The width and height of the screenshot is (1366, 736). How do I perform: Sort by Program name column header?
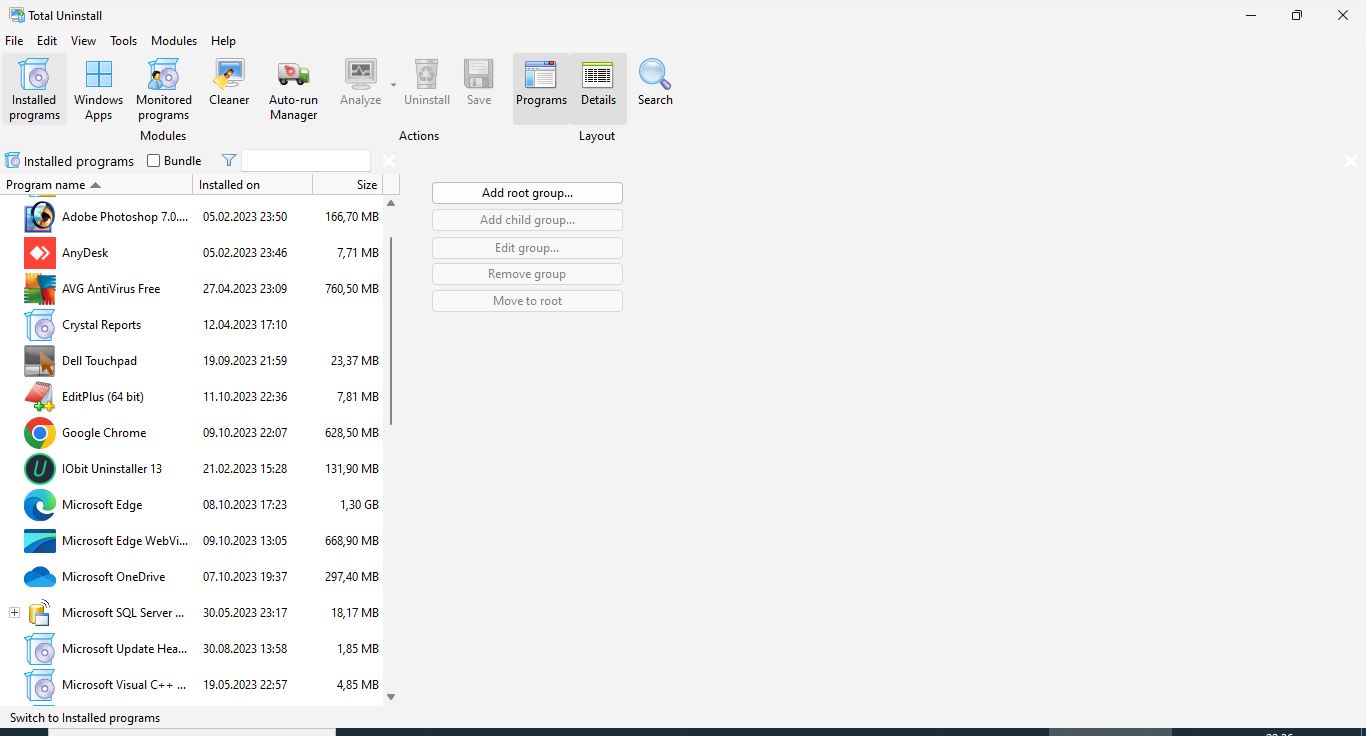[96, 185]
